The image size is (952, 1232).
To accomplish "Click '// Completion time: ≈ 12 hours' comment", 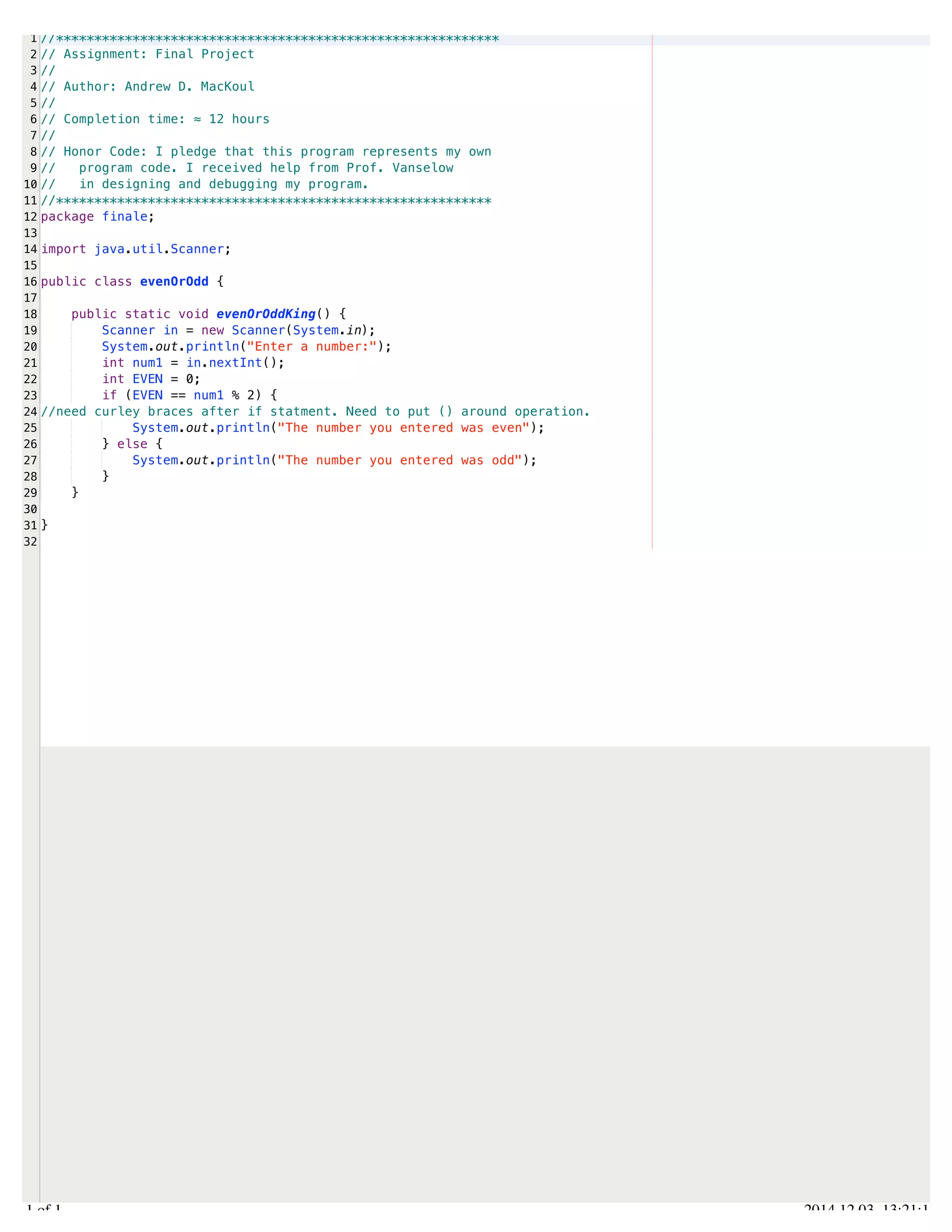I will click(155, 119).
